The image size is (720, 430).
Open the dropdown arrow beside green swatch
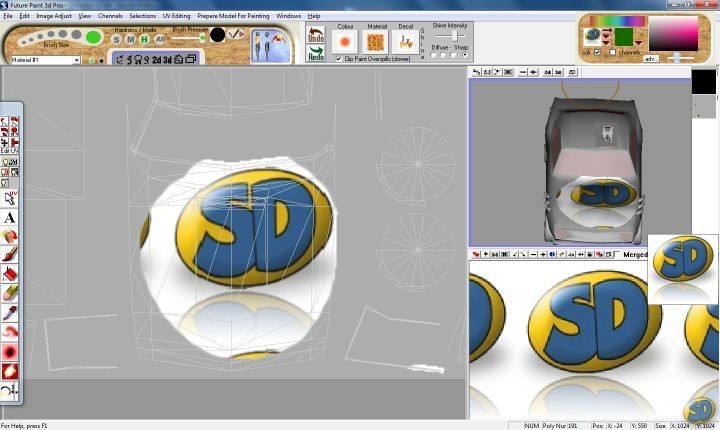tap(638, 43)
